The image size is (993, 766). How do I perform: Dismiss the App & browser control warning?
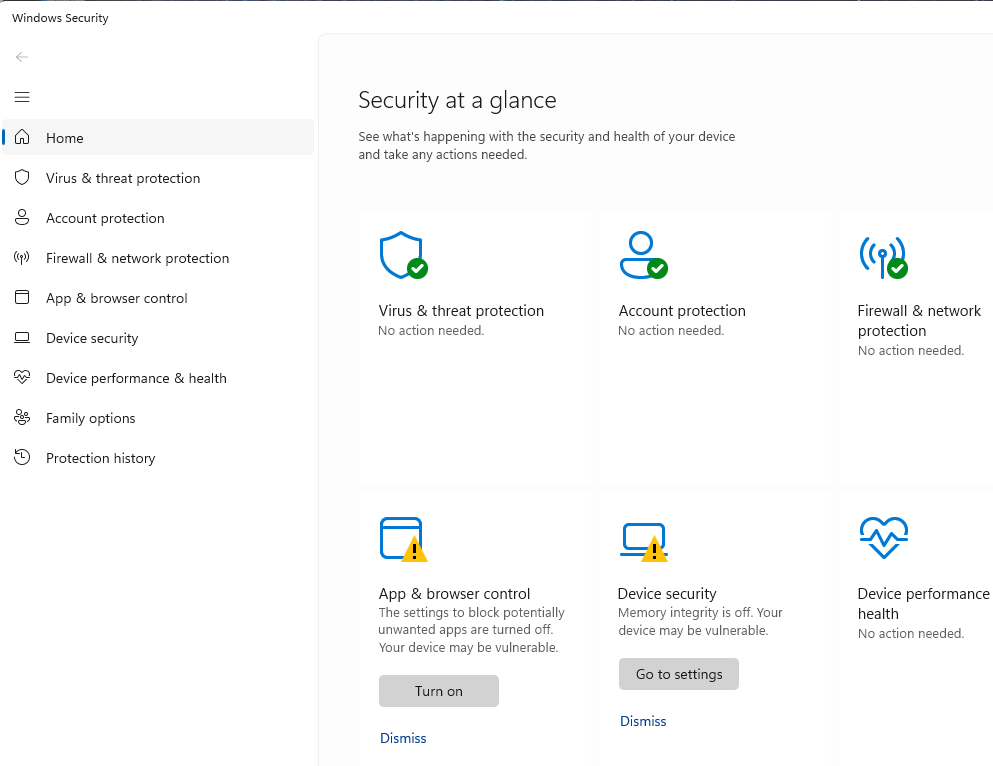click(403, 738)
